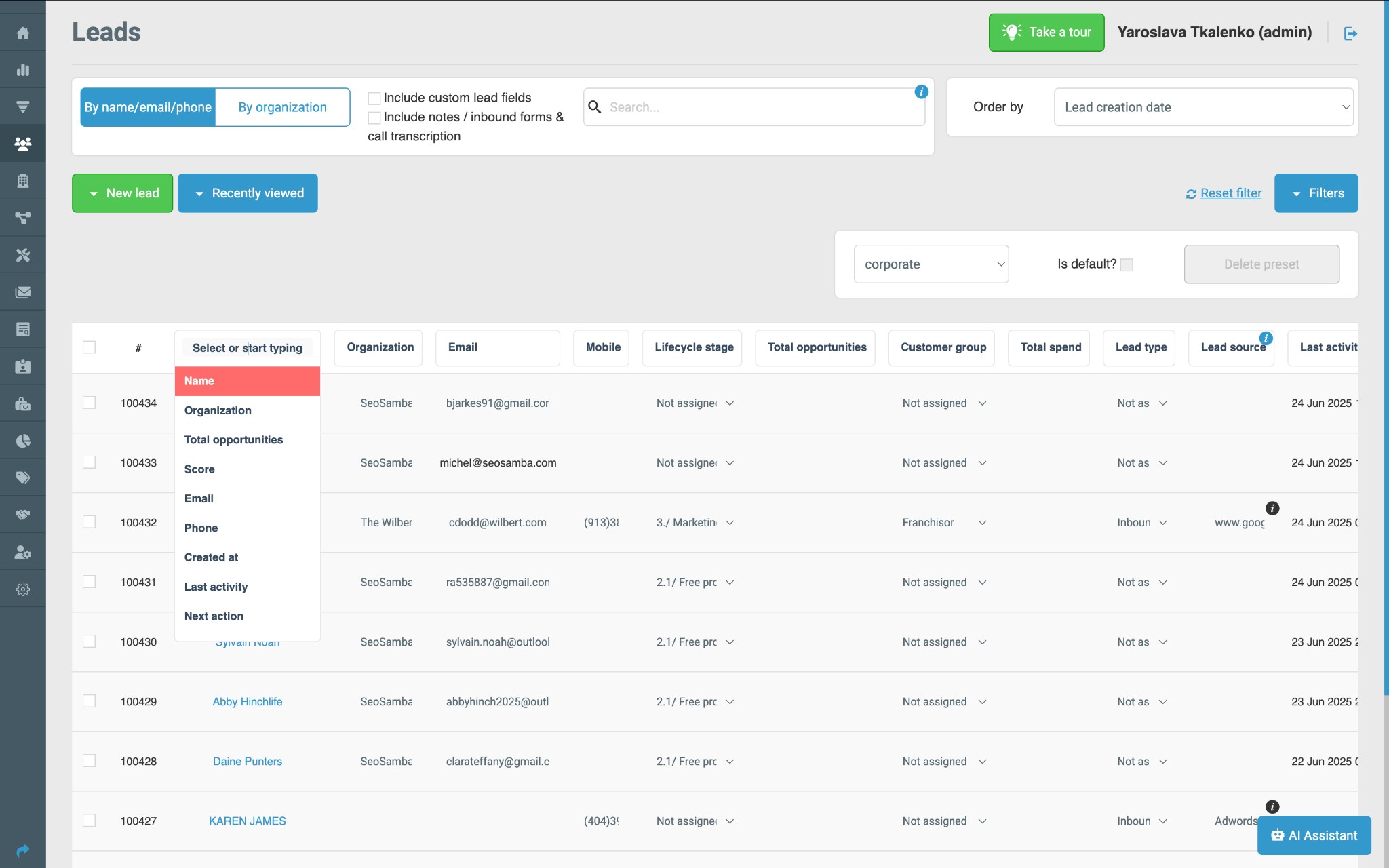Open the document form icon in sidebar

click(23, 330)
